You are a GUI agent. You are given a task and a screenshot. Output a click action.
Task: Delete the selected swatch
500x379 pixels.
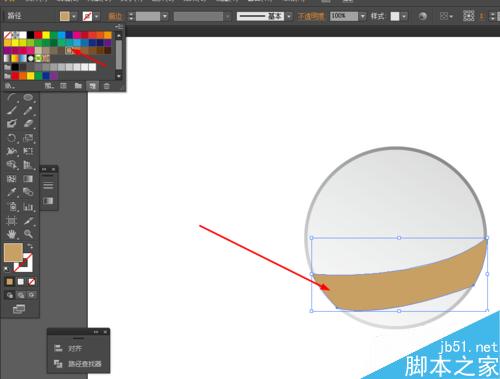107,86
